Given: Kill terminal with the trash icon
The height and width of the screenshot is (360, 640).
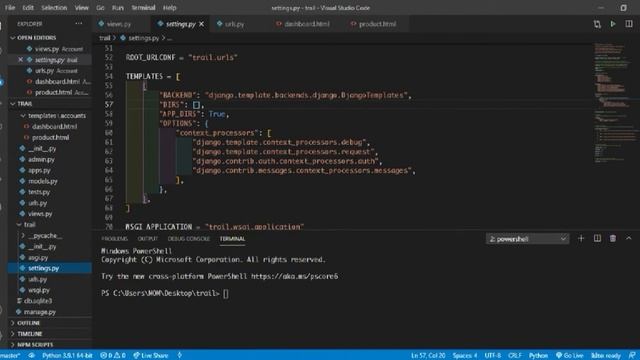Looking at the screenshot, I should click(613, 238).
